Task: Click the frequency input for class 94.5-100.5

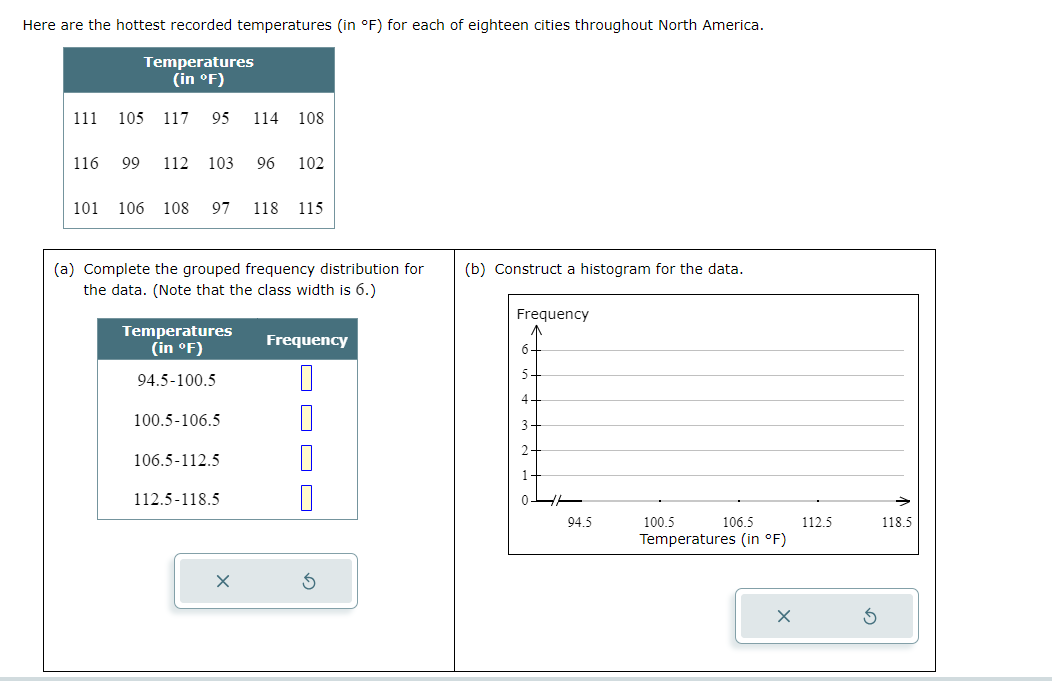Action: 307,379
